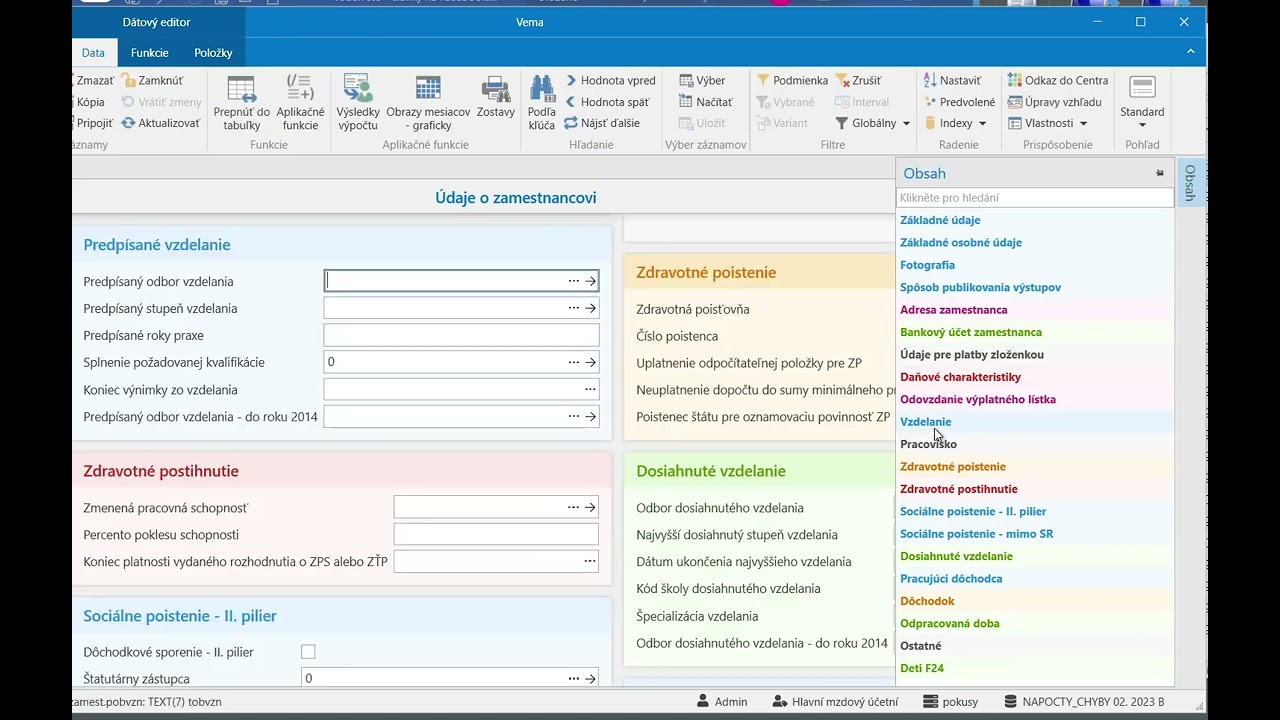The image size is (1280, 720).
Task: Click pokusy database status item
Action: (x=951, y=702)
